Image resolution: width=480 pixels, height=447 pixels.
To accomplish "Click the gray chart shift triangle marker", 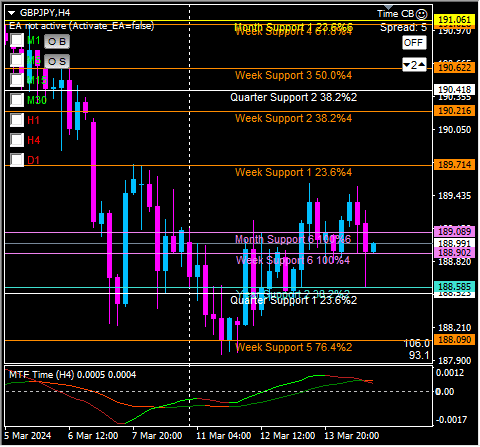I will pyautogui.click(x=389, y=7).
